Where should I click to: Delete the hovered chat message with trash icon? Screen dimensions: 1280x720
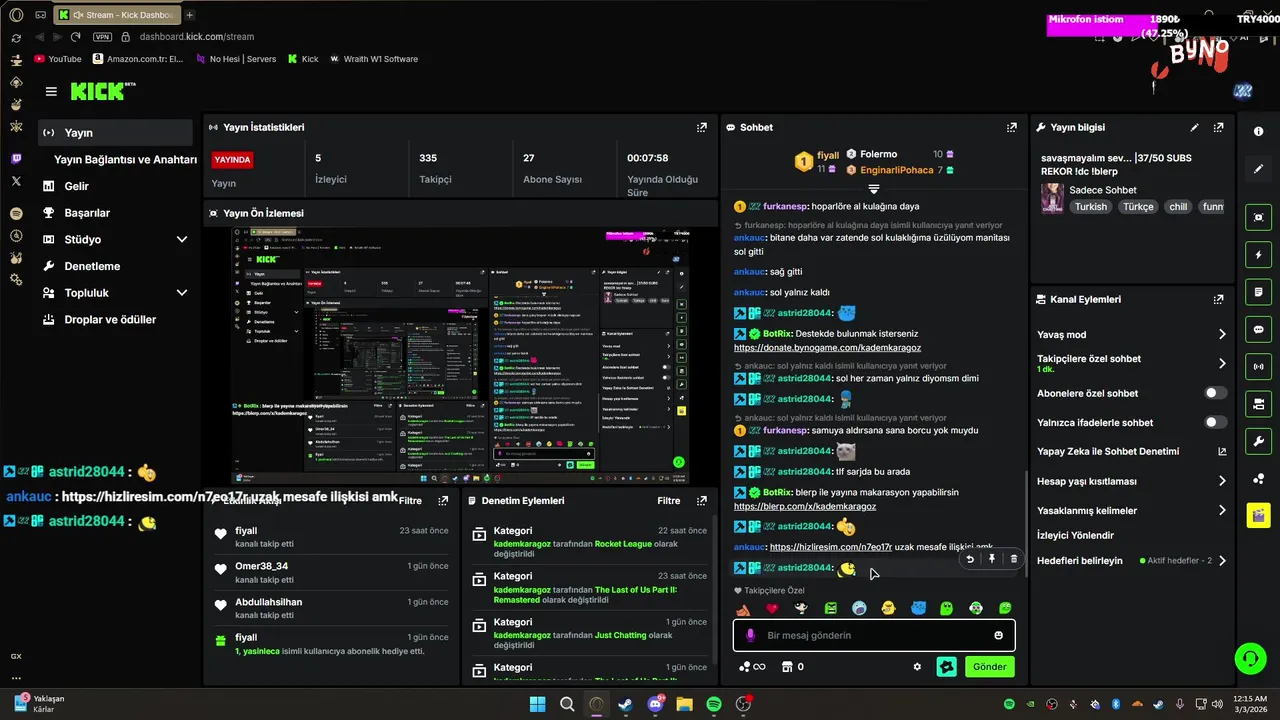pyautogui.click(x=1013, y=559)
